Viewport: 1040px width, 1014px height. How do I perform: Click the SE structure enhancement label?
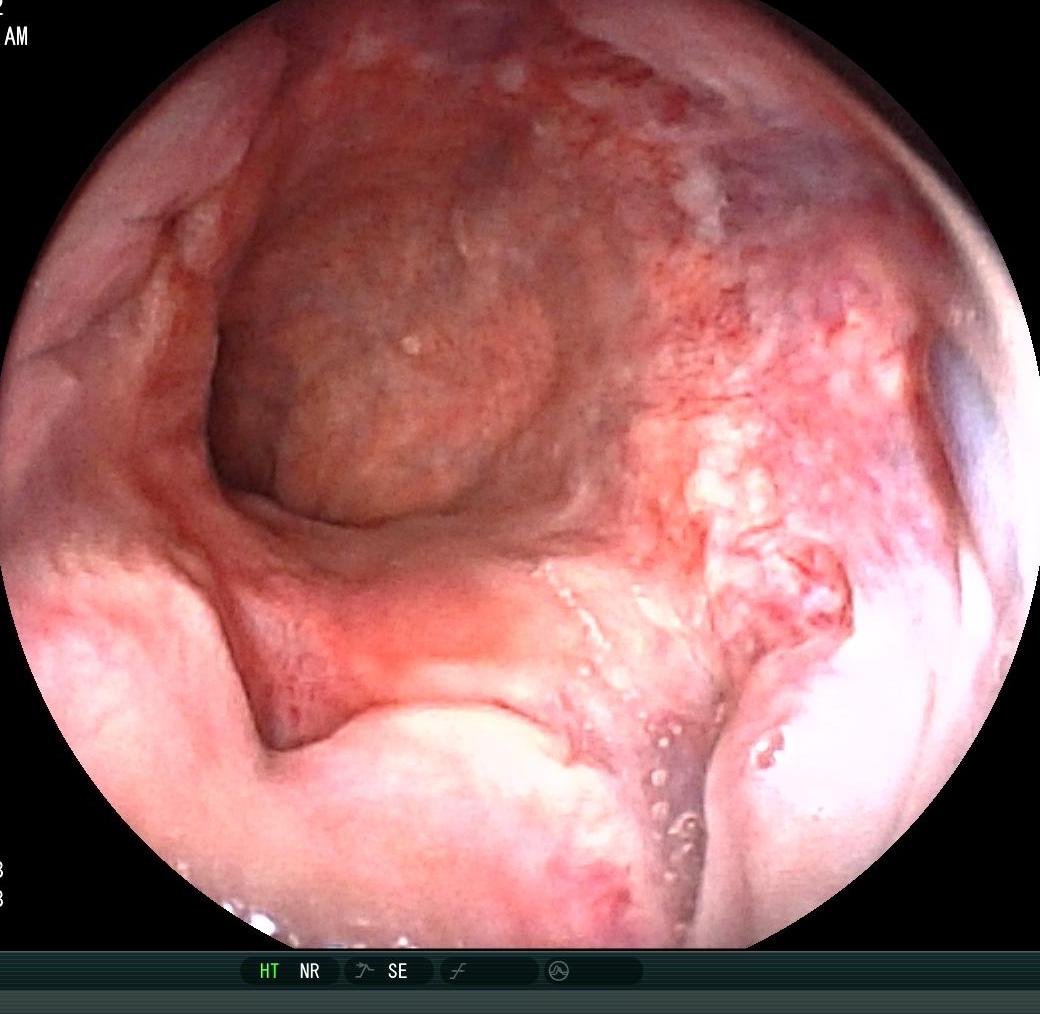[x=397, y=971]
